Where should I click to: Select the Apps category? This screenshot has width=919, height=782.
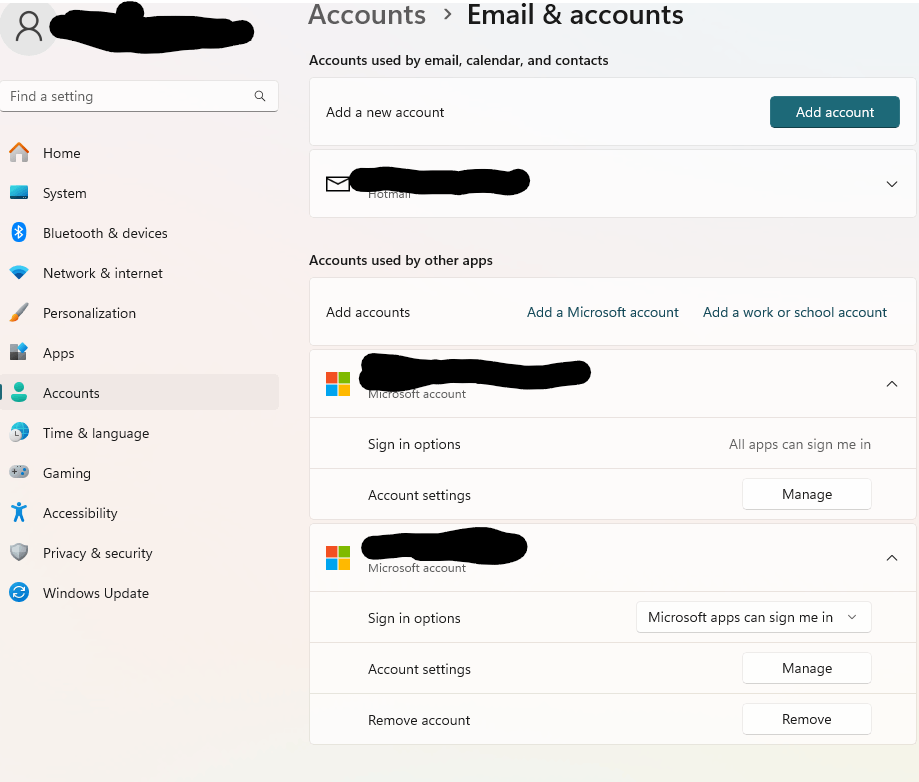tap(139, 353)
